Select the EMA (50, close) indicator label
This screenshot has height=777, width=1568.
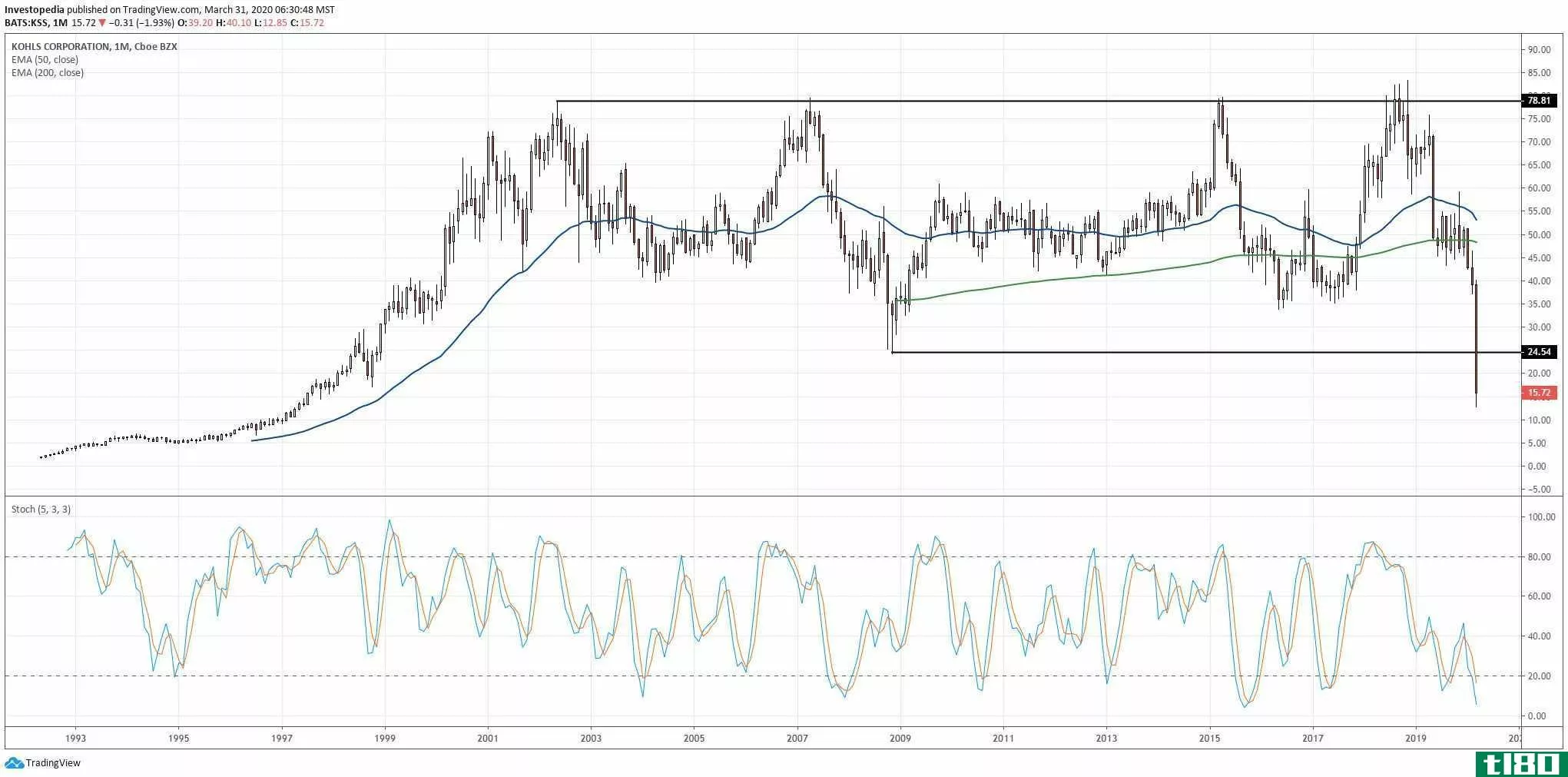[45, 60]
